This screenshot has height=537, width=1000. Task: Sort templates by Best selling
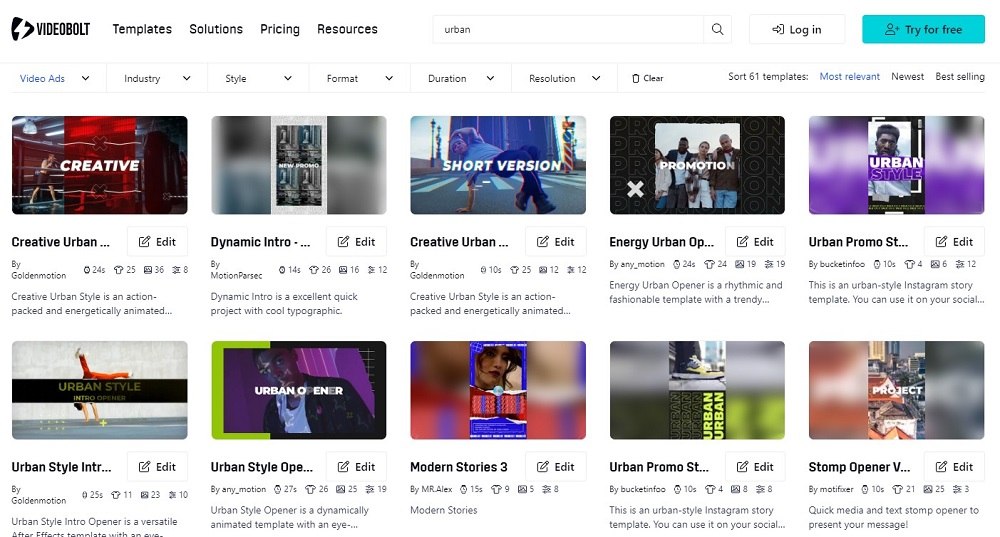tap(960, 77)
